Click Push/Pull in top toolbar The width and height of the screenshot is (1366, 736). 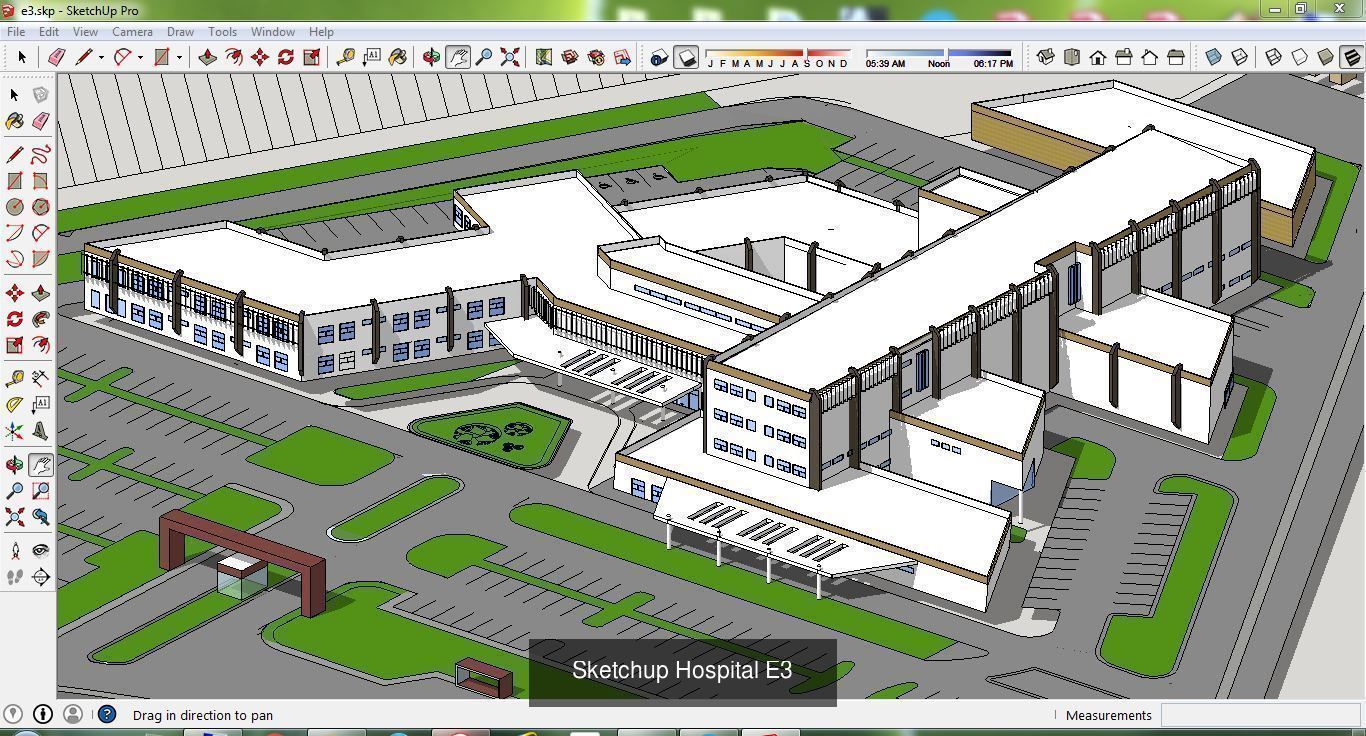pos(207,57)
